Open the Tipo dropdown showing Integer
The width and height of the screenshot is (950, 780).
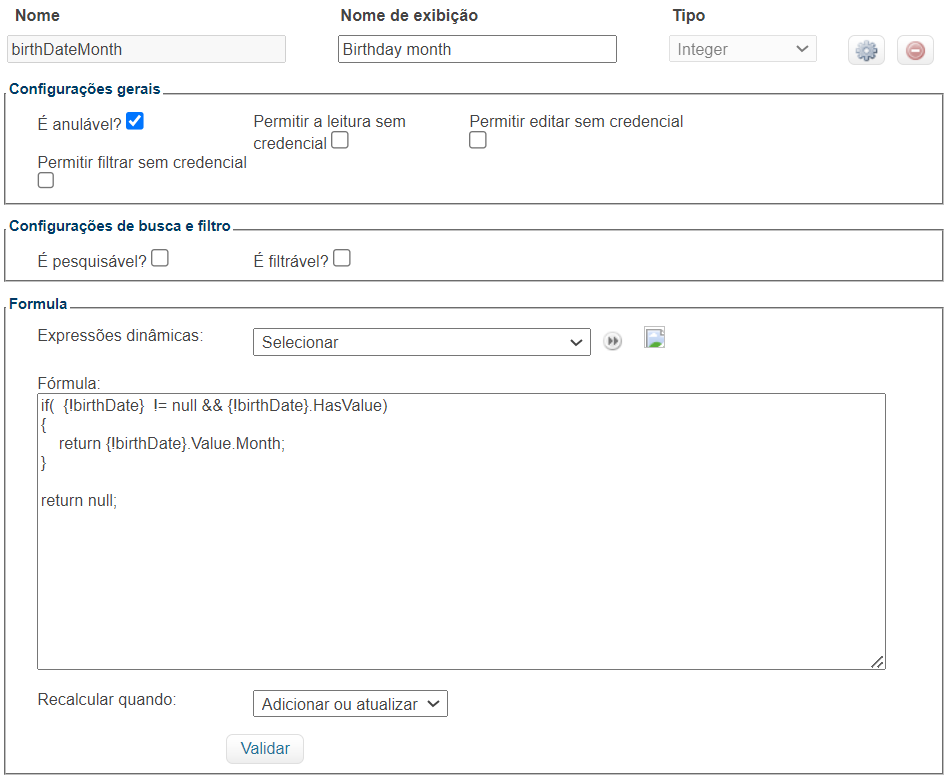(742, 49)
